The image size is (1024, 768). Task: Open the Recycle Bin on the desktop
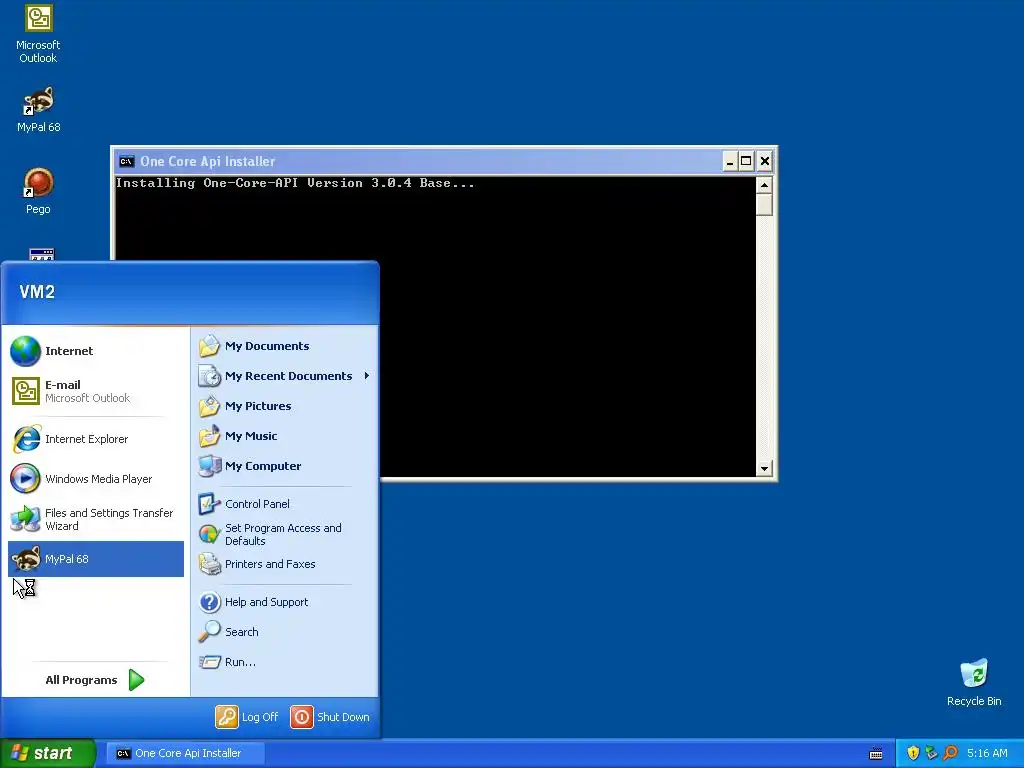(974, 683)
